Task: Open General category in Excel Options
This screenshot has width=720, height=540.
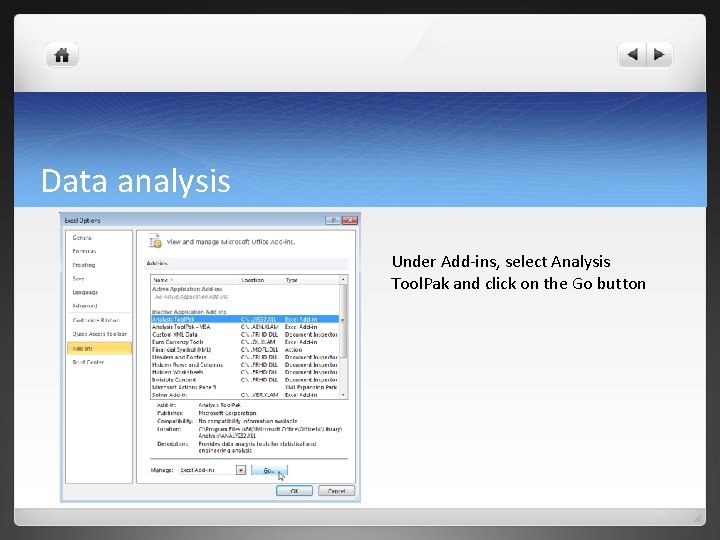Action: coord(83,238)
